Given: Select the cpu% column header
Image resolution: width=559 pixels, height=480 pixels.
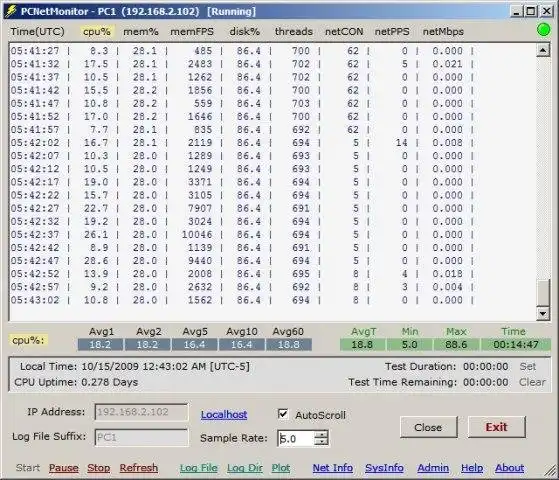Looking at the screenshot, I should point(97,31).
